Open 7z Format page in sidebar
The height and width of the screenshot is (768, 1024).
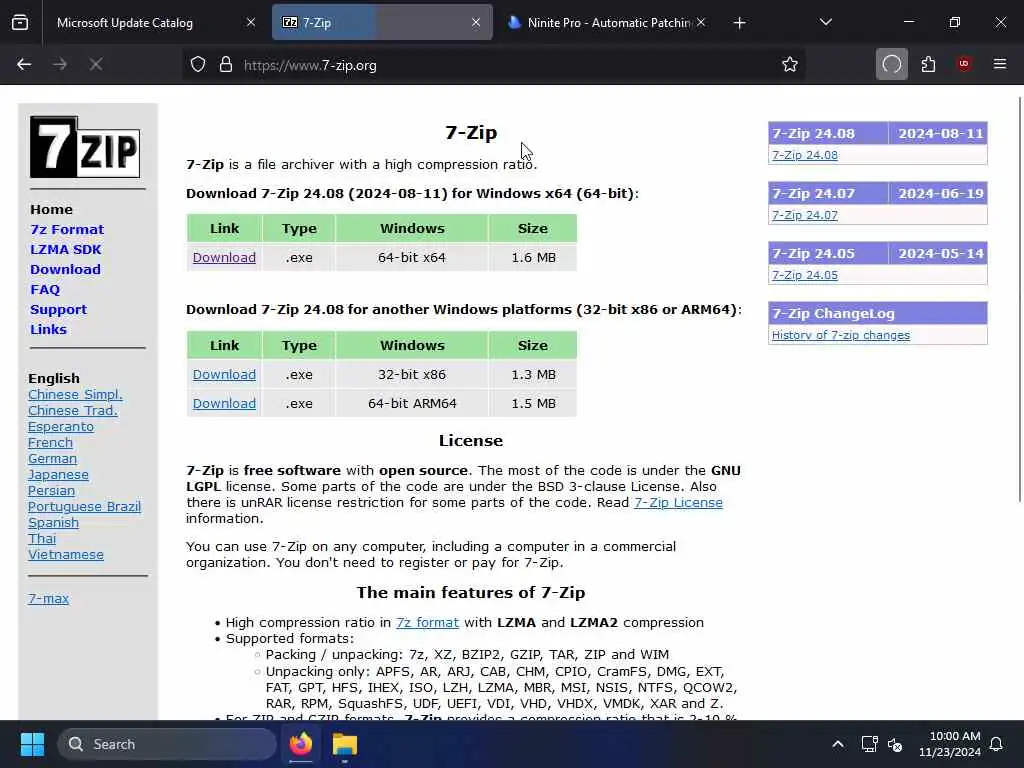[67, 229]
